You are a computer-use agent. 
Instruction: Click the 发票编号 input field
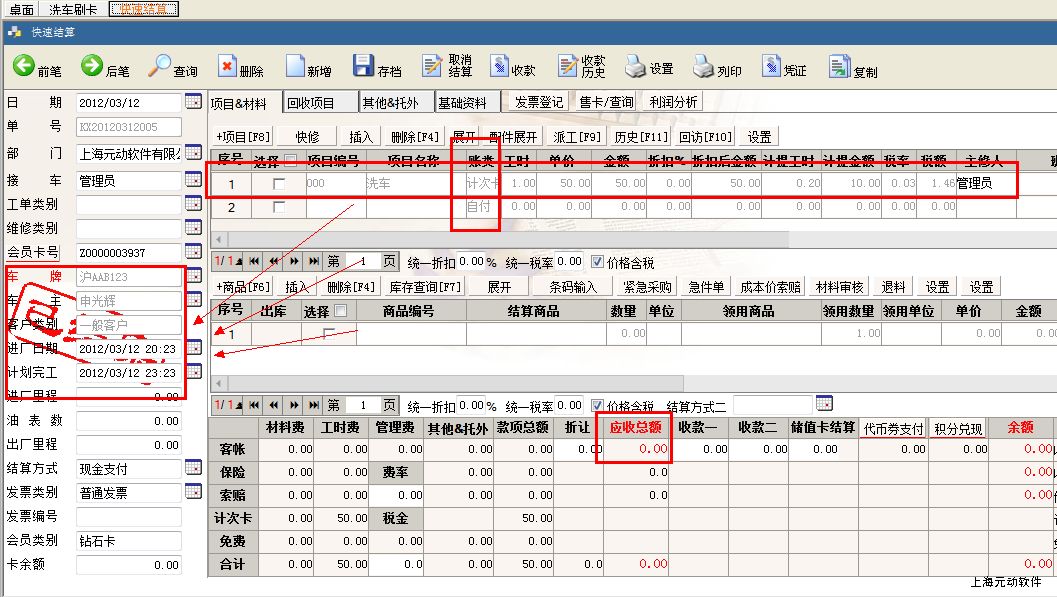point(129,516)
